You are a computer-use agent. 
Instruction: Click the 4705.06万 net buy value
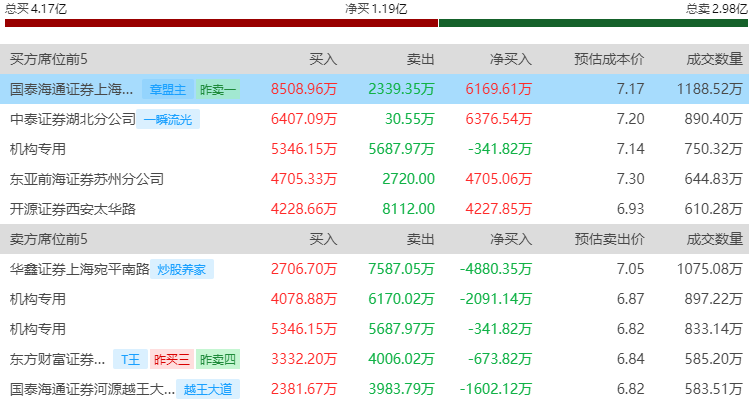pyautogui.click(x=498, y=179)
